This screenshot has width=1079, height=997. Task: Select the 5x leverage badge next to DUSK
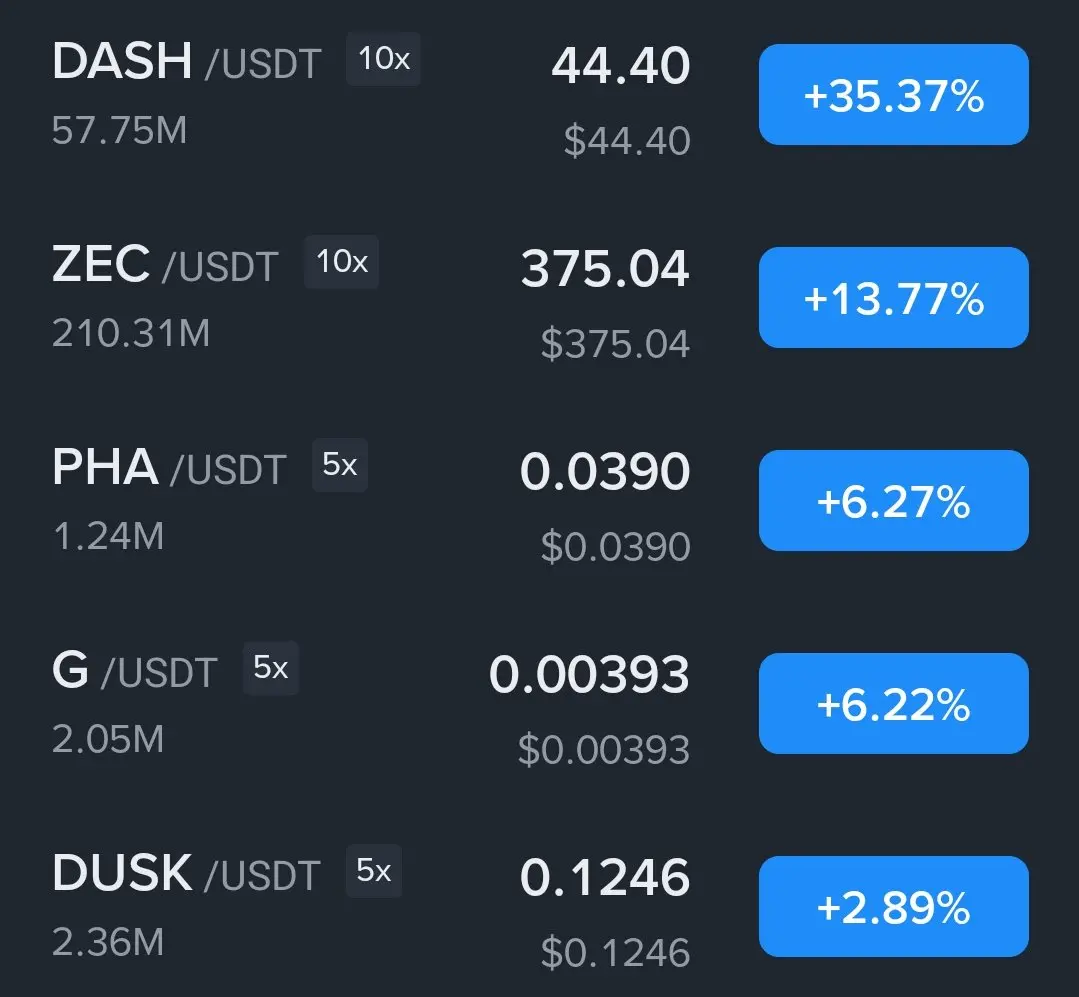(374, 870)
